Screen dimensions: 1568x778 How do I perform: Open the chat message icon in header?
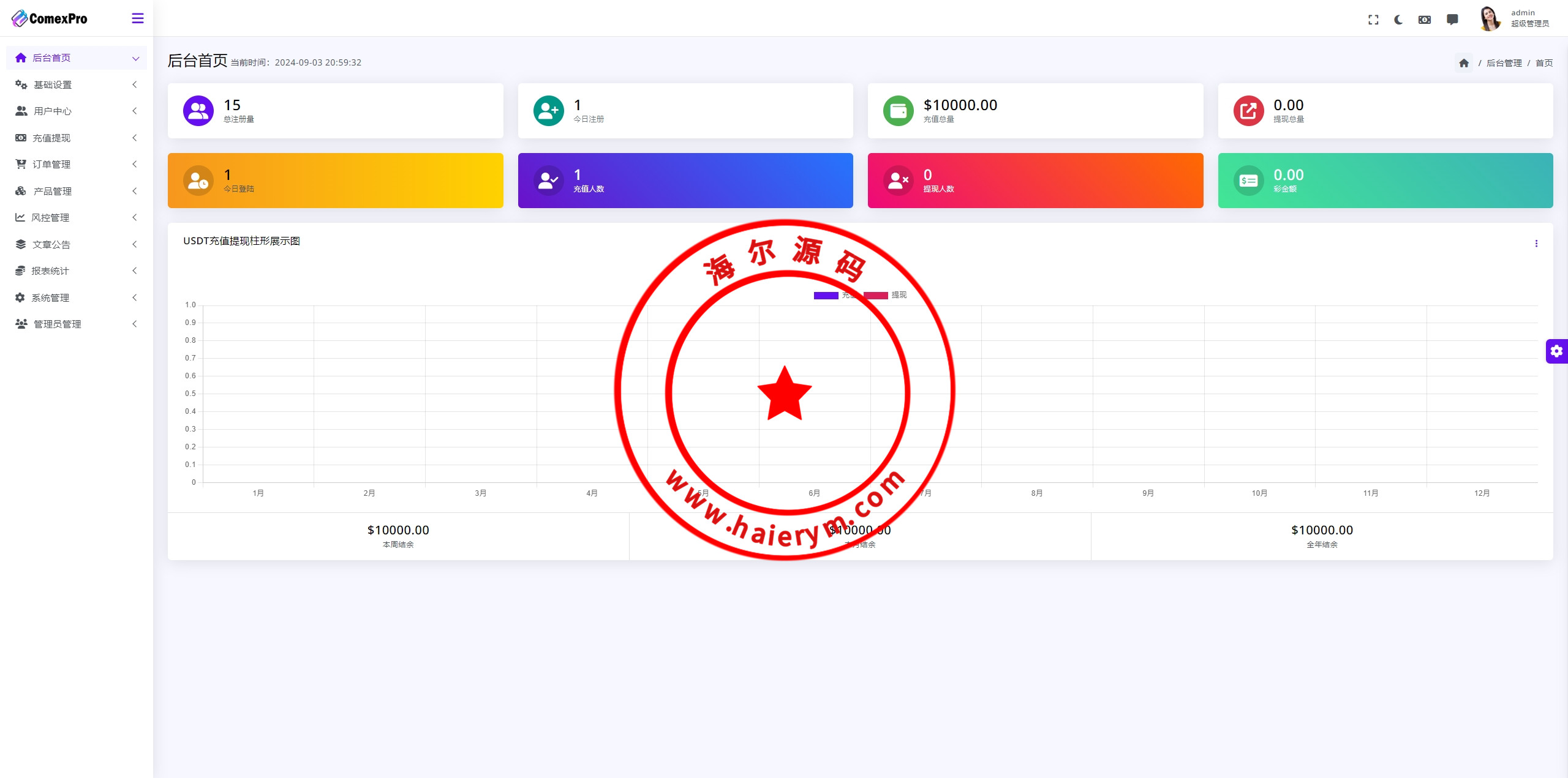[1452, 20]
